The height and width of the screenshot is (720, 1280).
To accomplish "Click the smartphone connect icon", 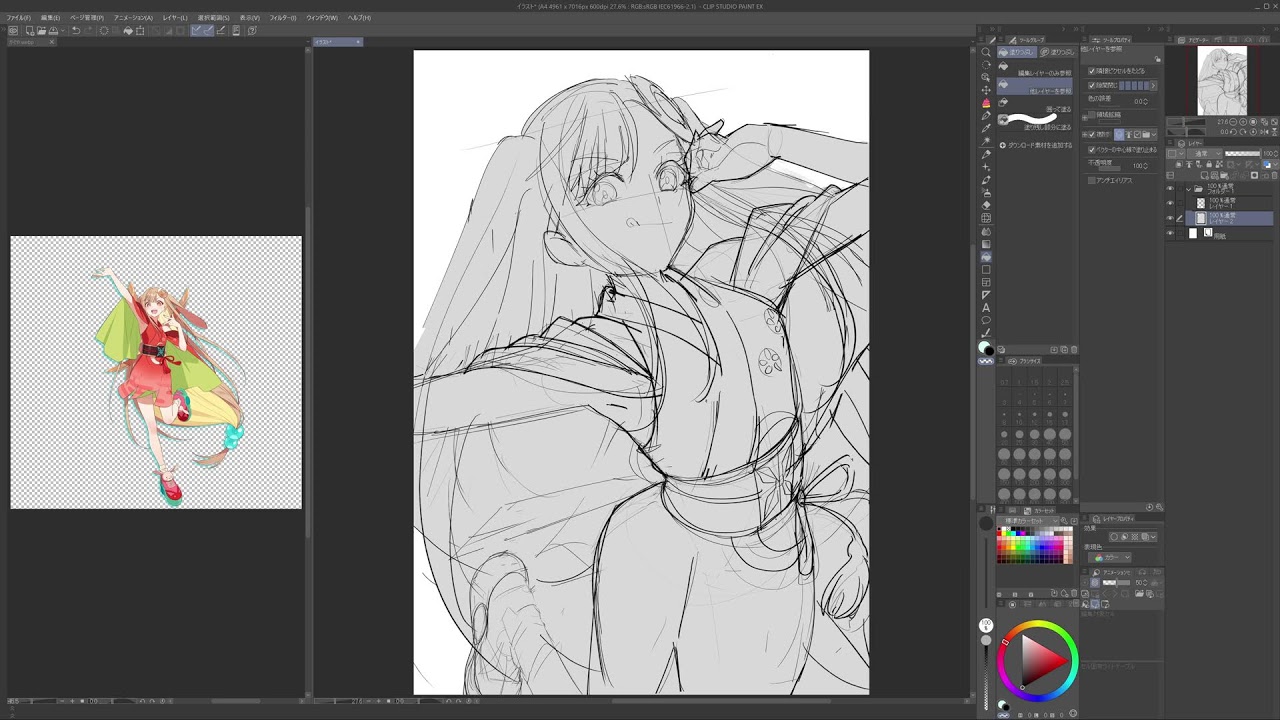I will [x=236, y=31].
